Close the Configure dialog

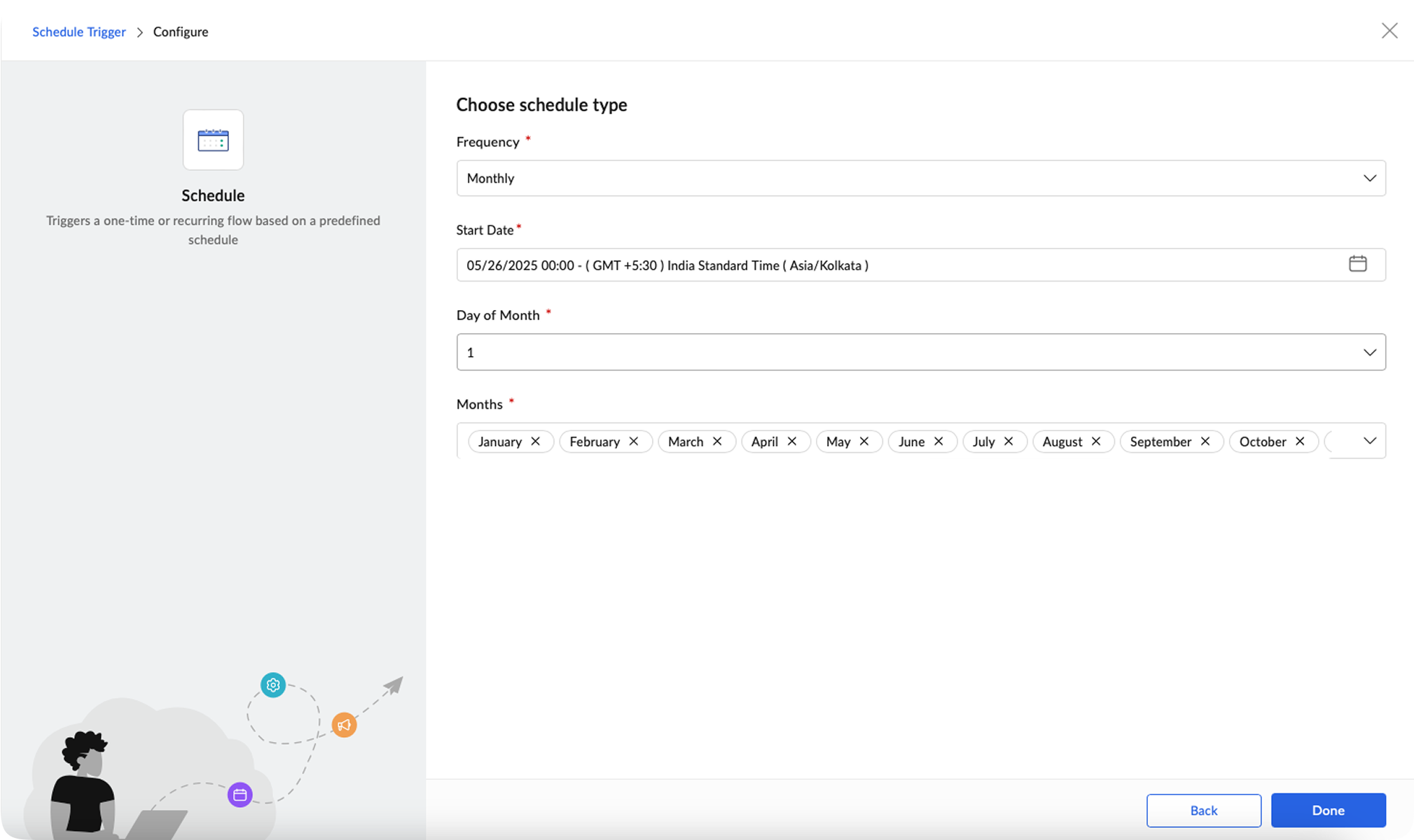point(1389,31)
